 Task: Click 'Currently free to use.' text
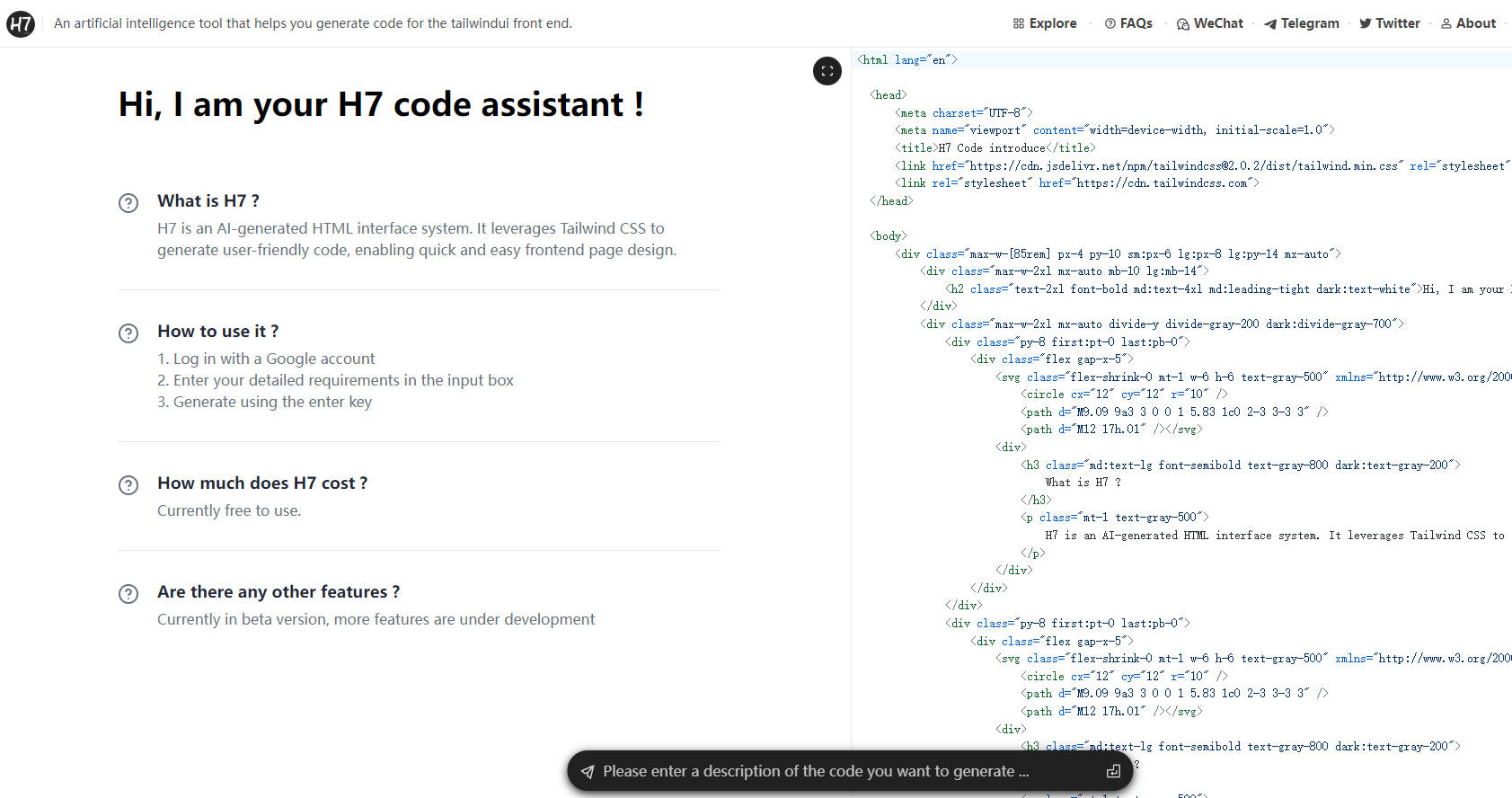229,510
